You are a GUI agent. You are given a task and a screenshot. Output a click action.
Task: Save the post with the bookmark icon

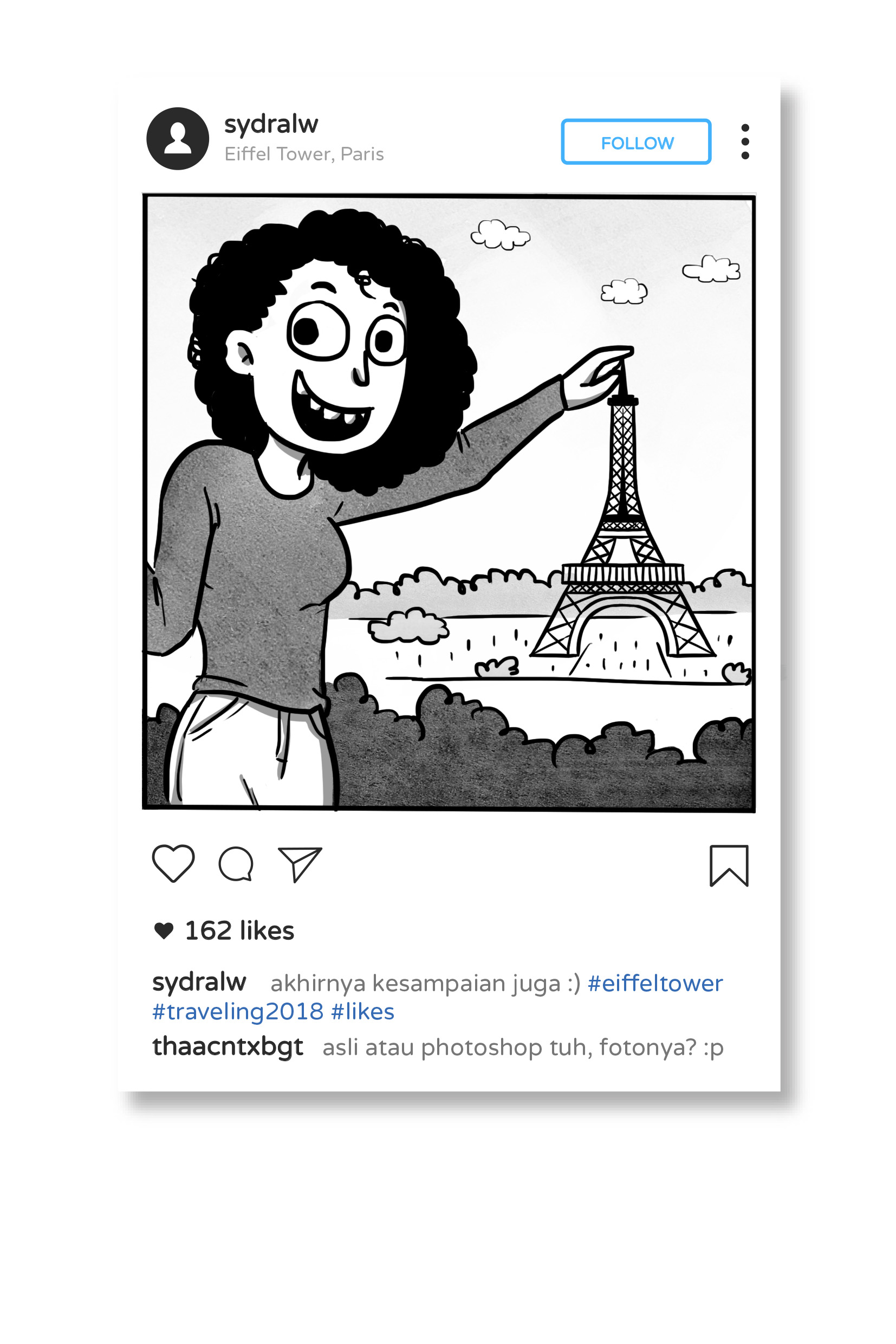click(729, 865)
